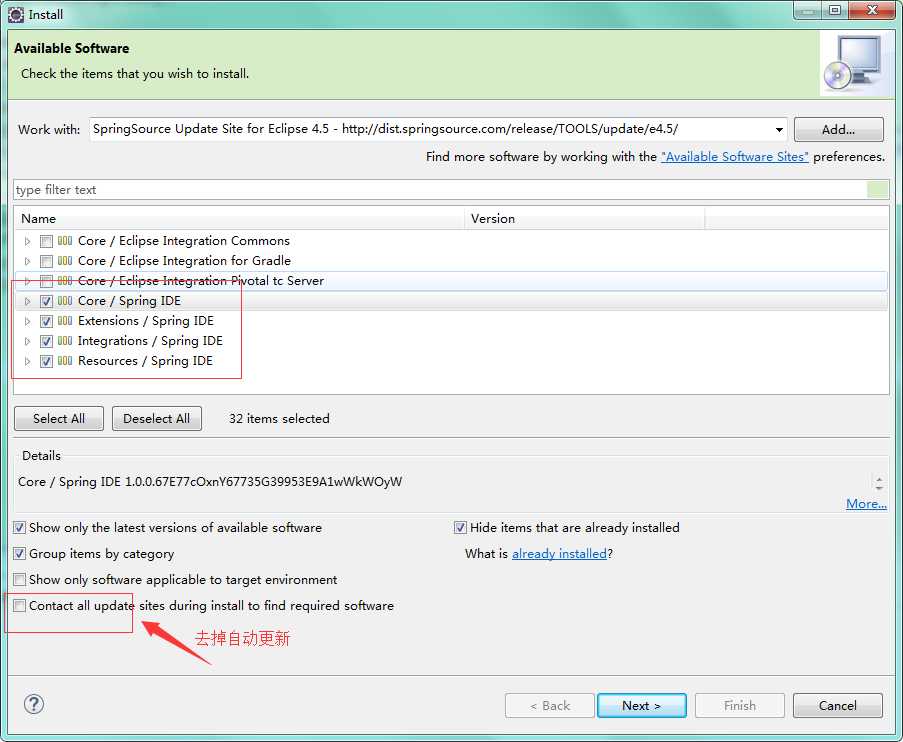Click the Core / Spring IDE 1.0.0 details text
903x742 pixels.
(x=210, y=482)
